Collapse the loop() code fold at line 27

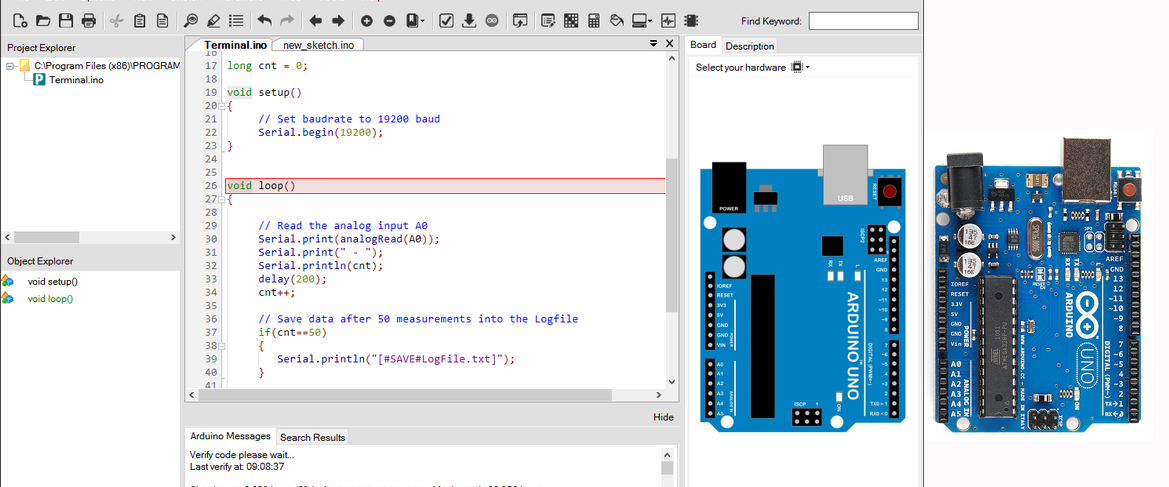point(221,199)
